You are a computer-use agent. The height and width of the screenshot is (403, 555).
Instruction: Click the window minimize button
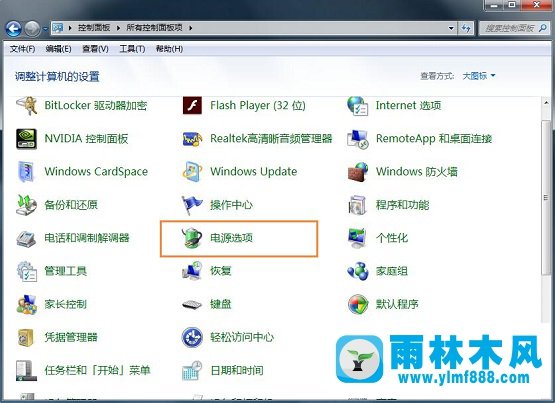494,5
